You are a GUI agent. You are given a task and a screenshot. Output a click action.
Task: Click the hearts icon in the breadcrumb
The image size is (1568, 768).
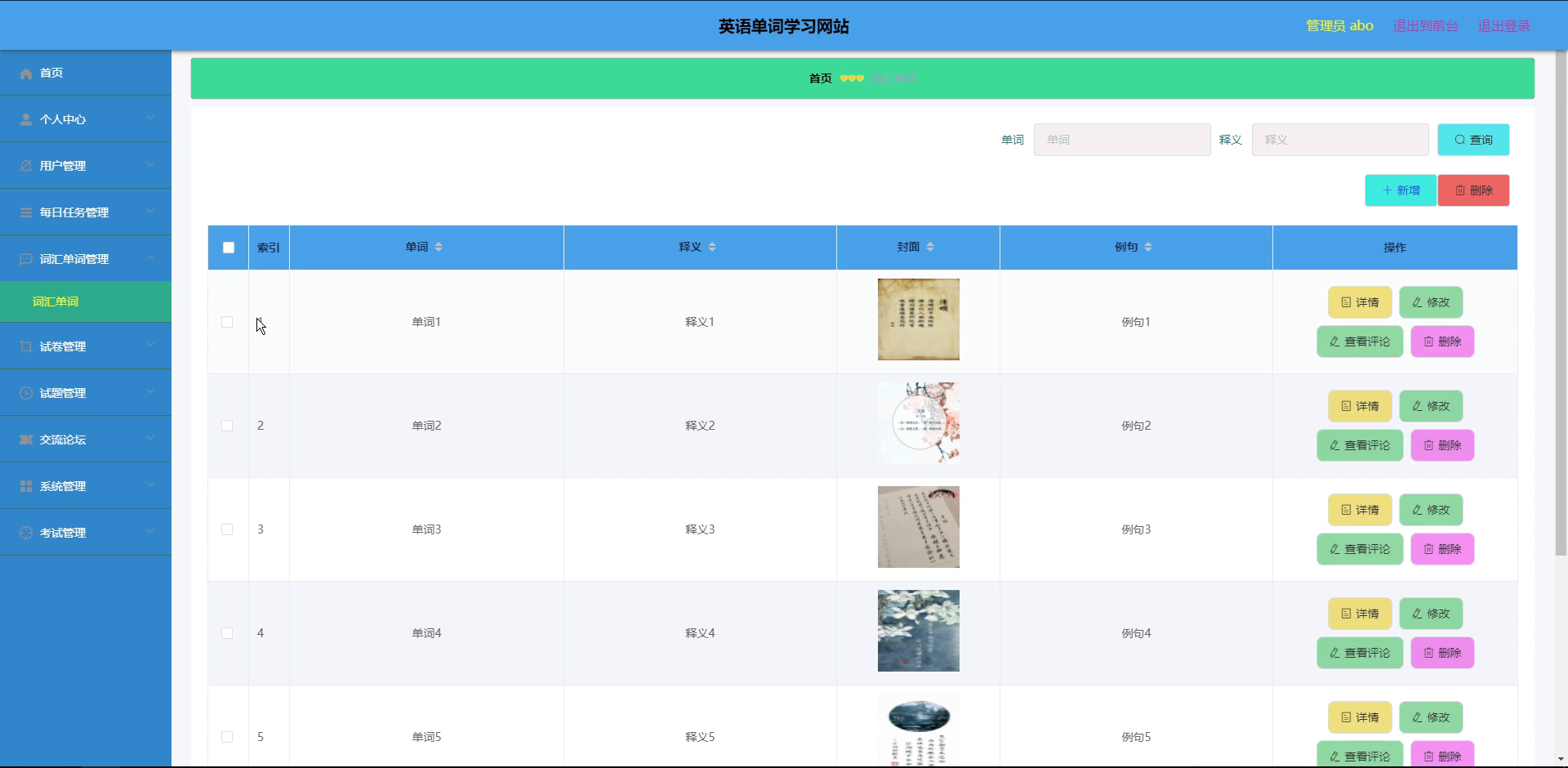click(x=852, y=79)
